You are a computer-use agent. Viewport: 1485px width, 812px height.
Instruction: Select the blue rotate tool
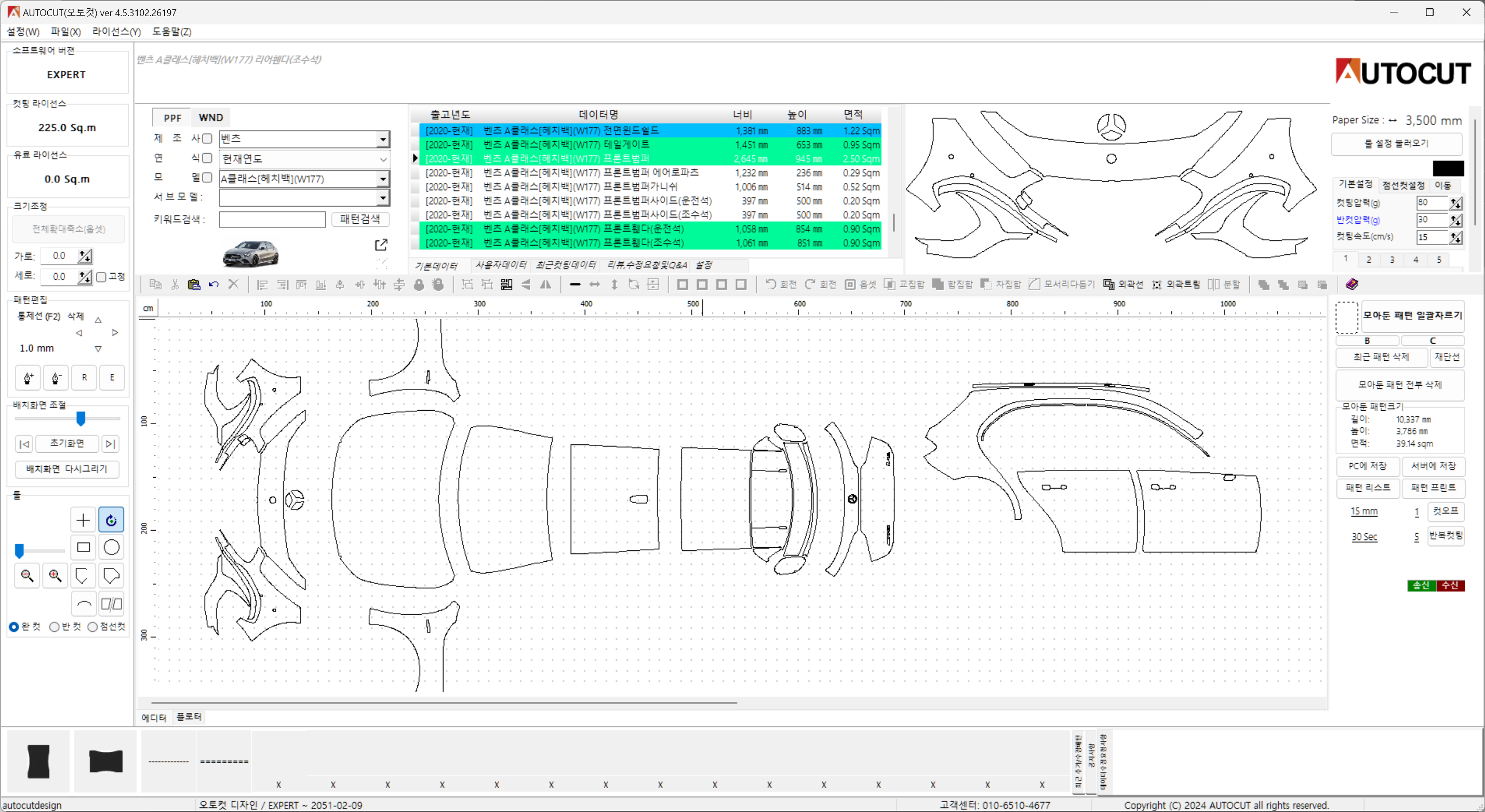coord(111,520)
